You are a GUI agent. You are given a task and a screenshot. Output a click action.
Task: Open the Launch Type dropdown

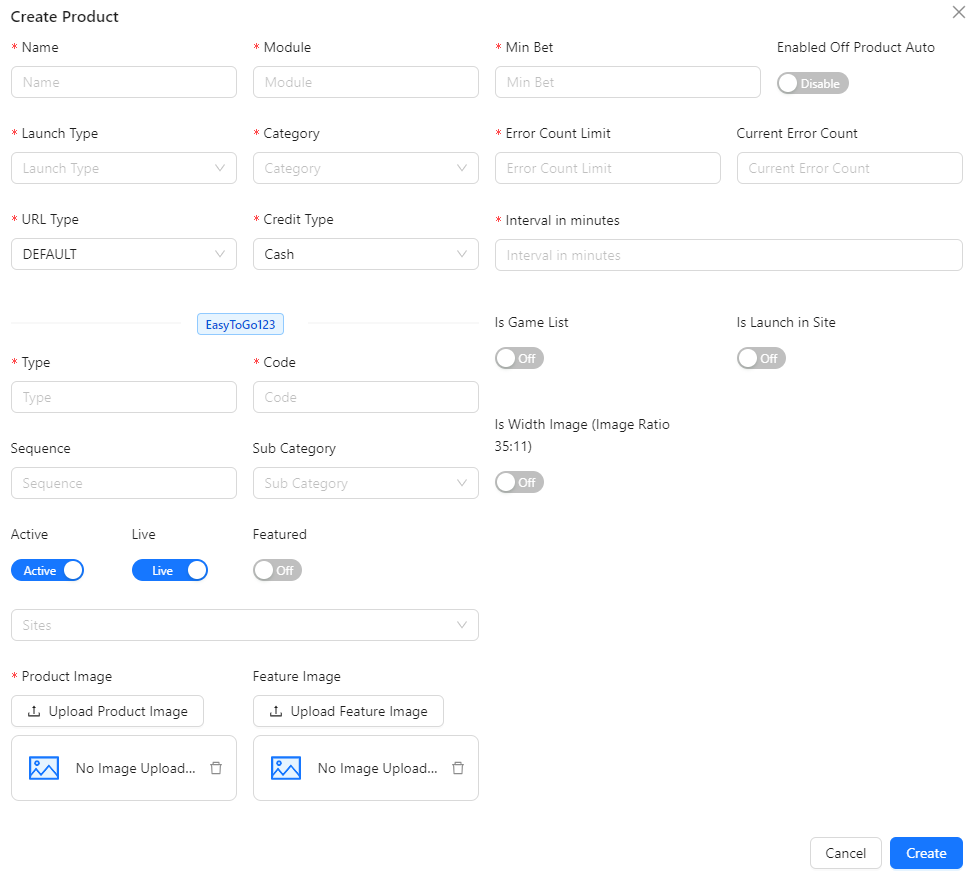123,168
